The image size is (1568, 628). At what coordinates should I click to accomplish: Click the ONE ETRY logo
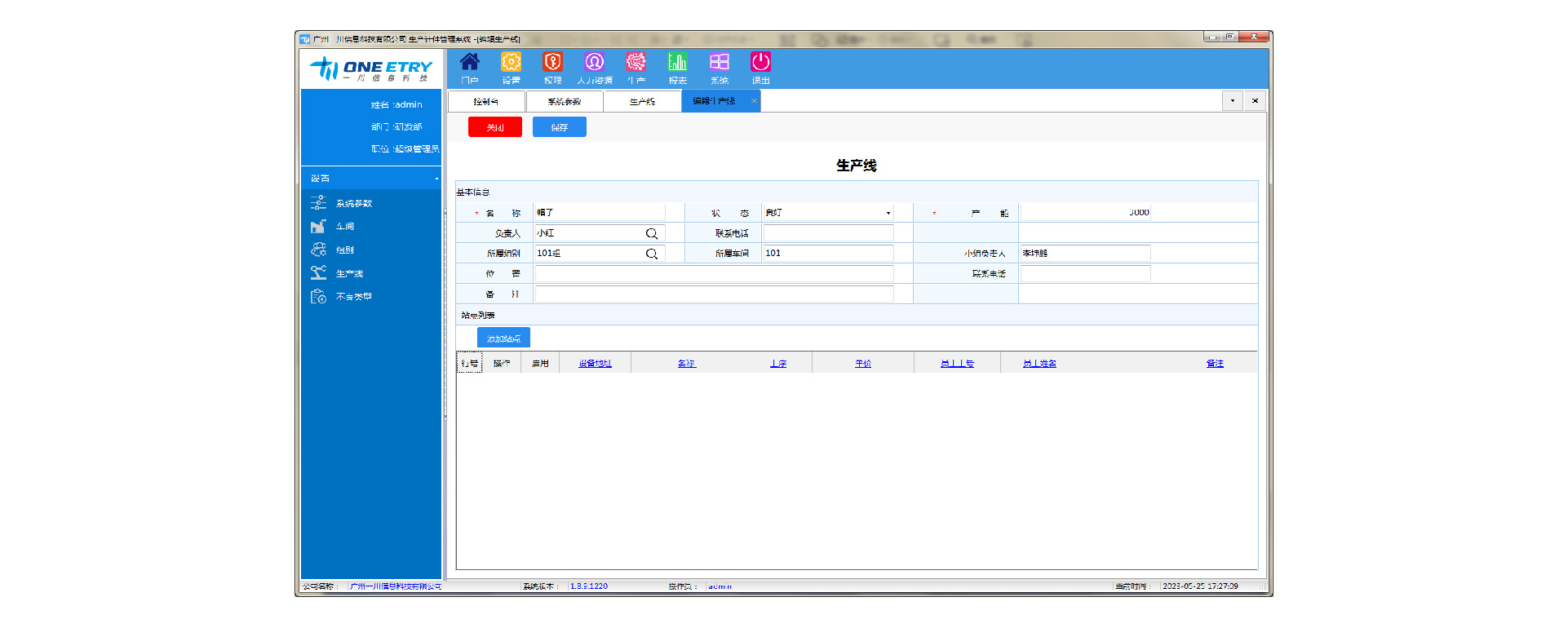tap(371, 69)
